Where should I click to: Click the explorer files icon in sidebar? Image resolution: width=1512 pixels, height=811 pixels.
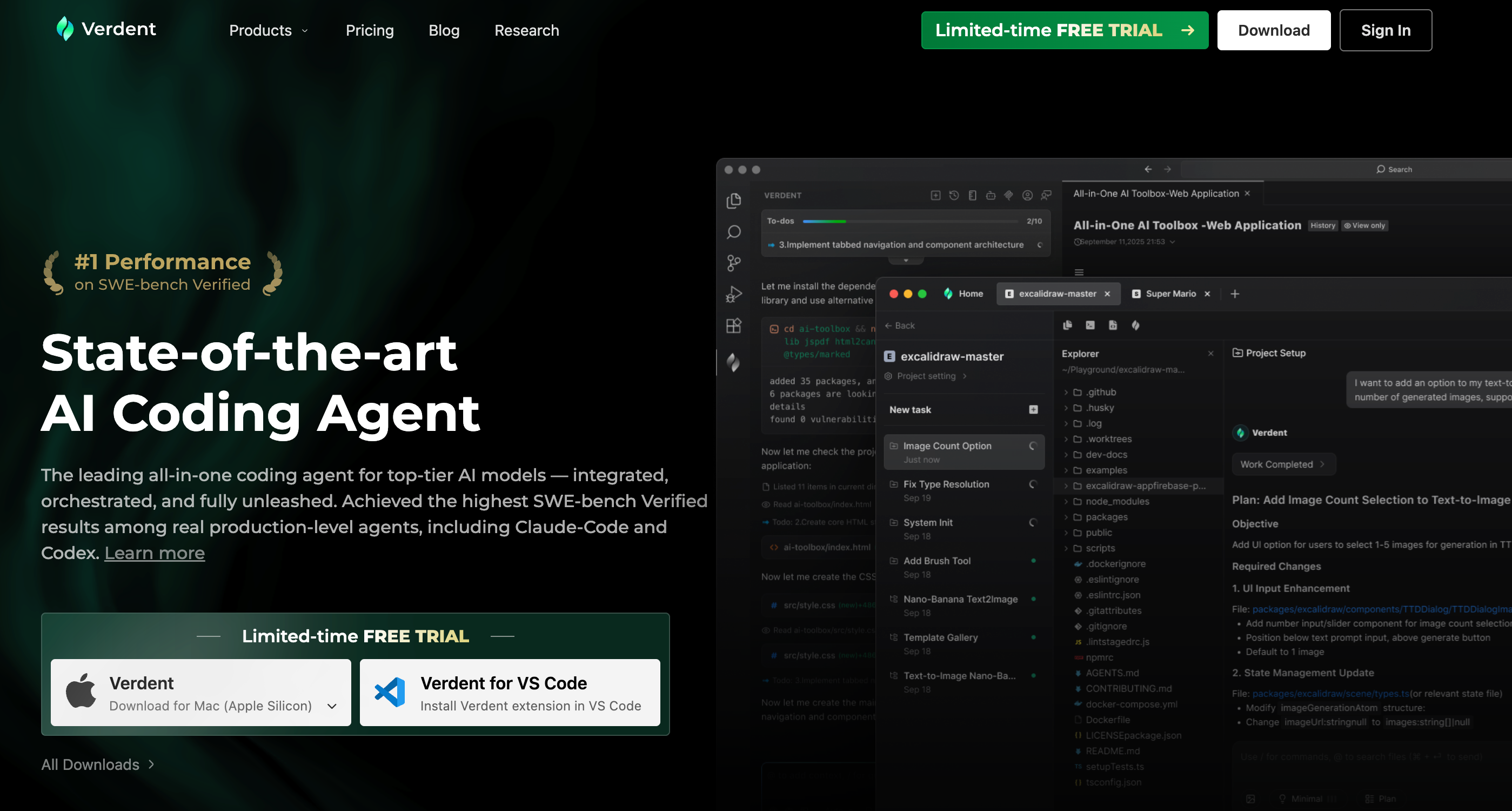click(x=734, y=201)
